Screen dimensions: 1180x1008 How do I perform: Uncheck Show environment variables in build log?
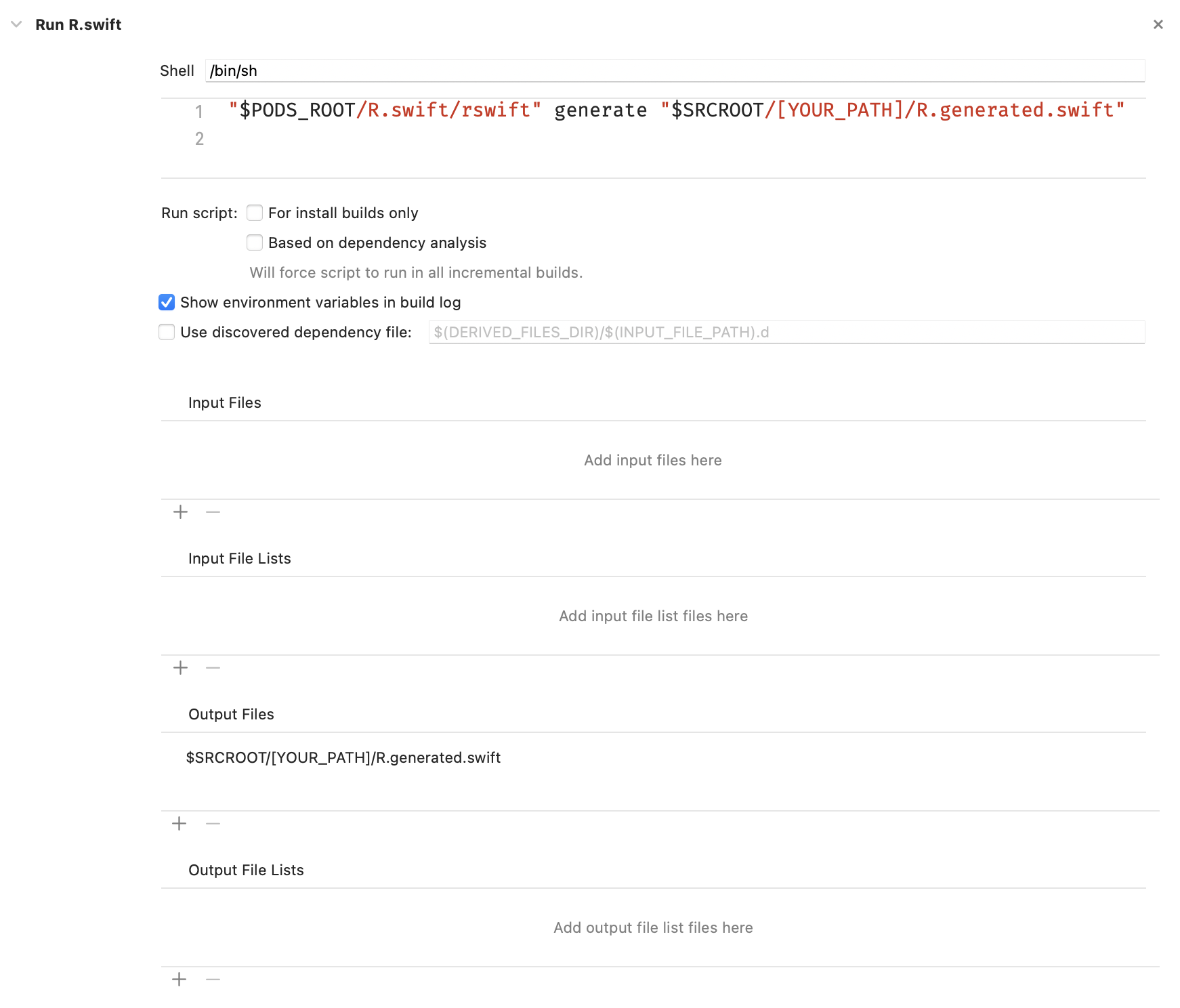167,302
